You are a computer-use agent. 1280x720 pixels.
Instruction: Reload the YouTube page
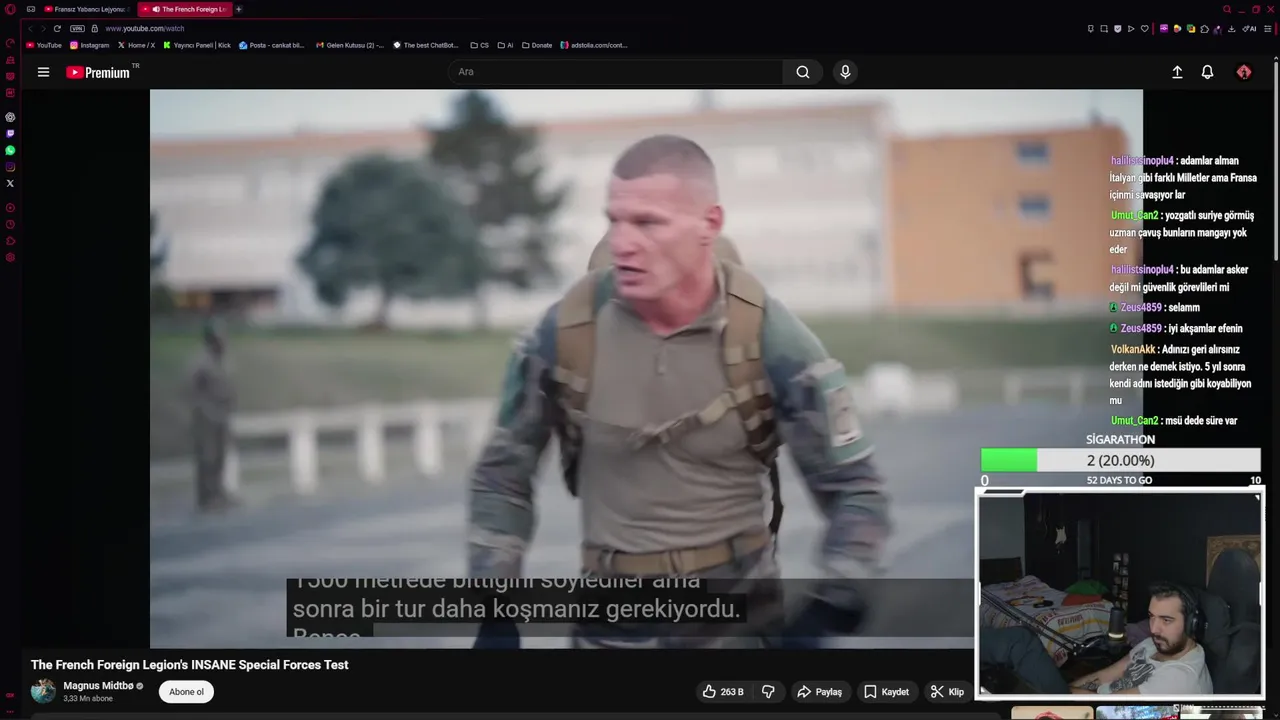57,28
